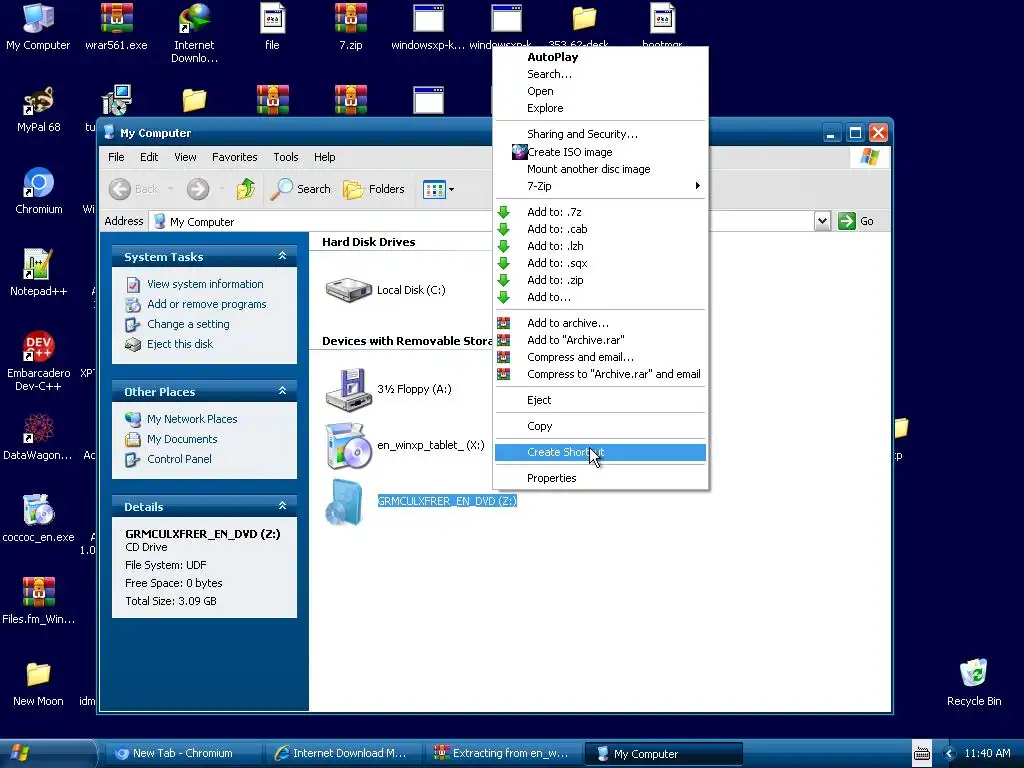
Task: Select the 7.zip desktop archive
Action: click(351, 27)
